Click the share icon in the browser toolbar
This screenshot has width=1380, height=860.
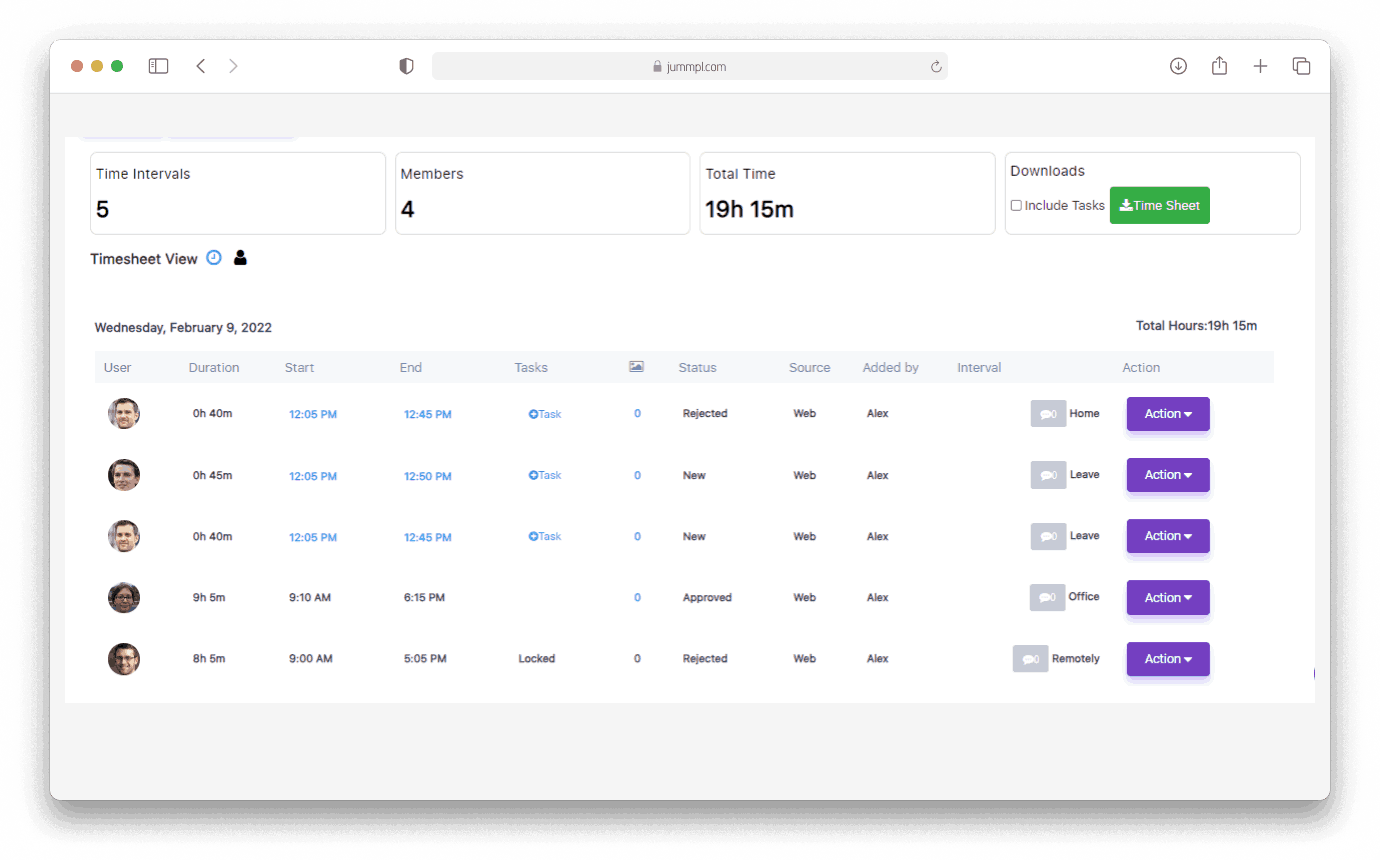pyautogui.click(x=1219, y=65)
